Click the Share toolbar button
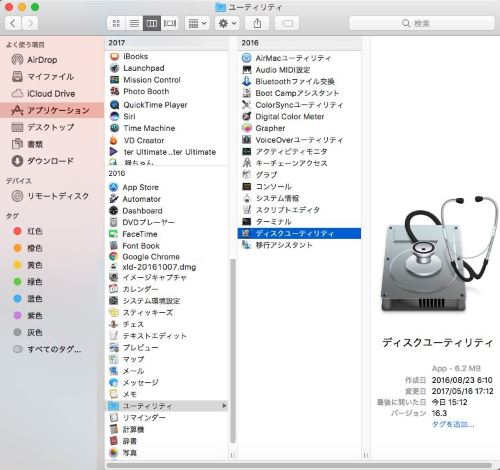The width and height of the screenshot is (500, 470). (257, 23)
